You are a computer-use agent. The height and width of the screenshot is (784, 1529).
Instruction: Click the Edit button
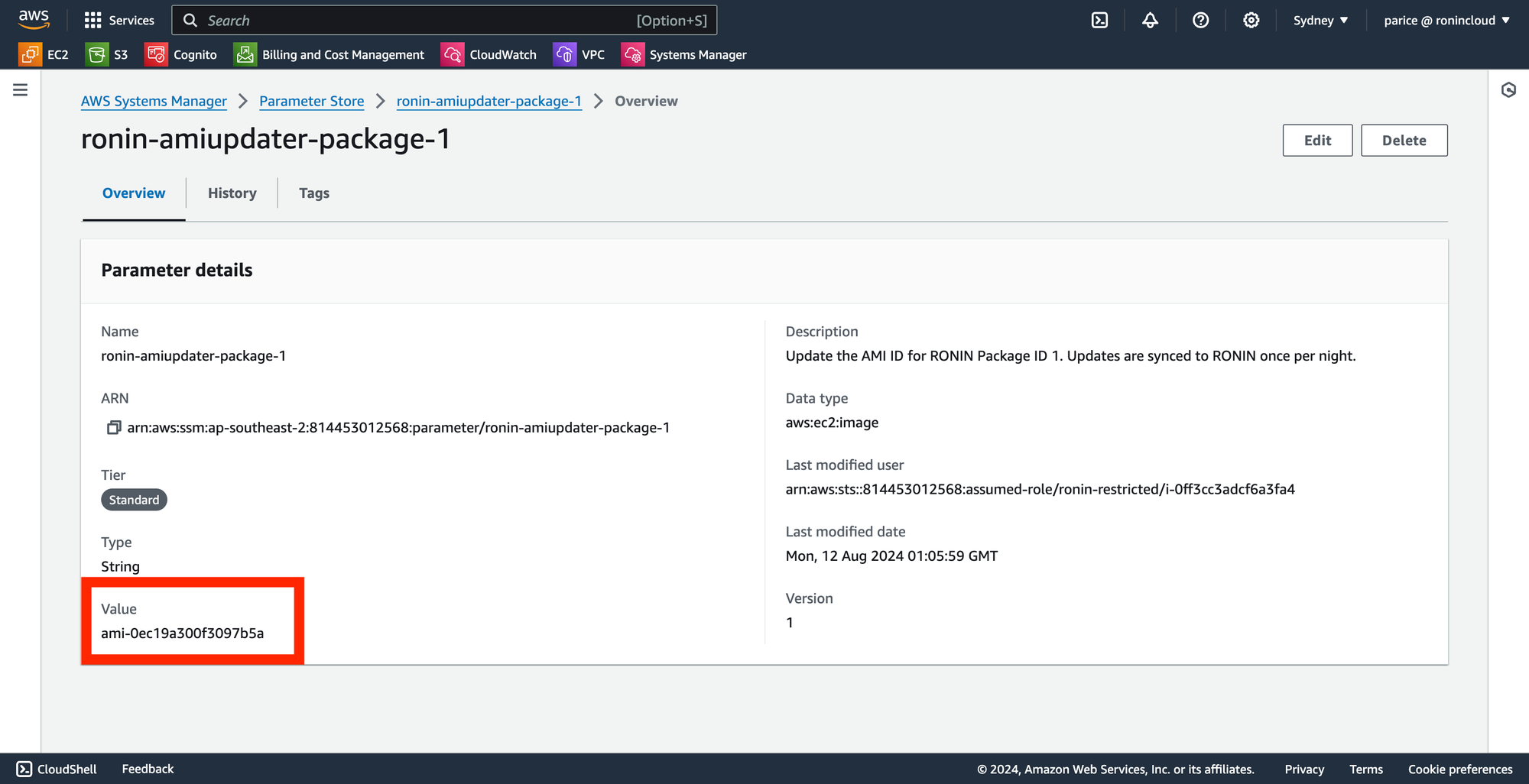(1317, 141)
